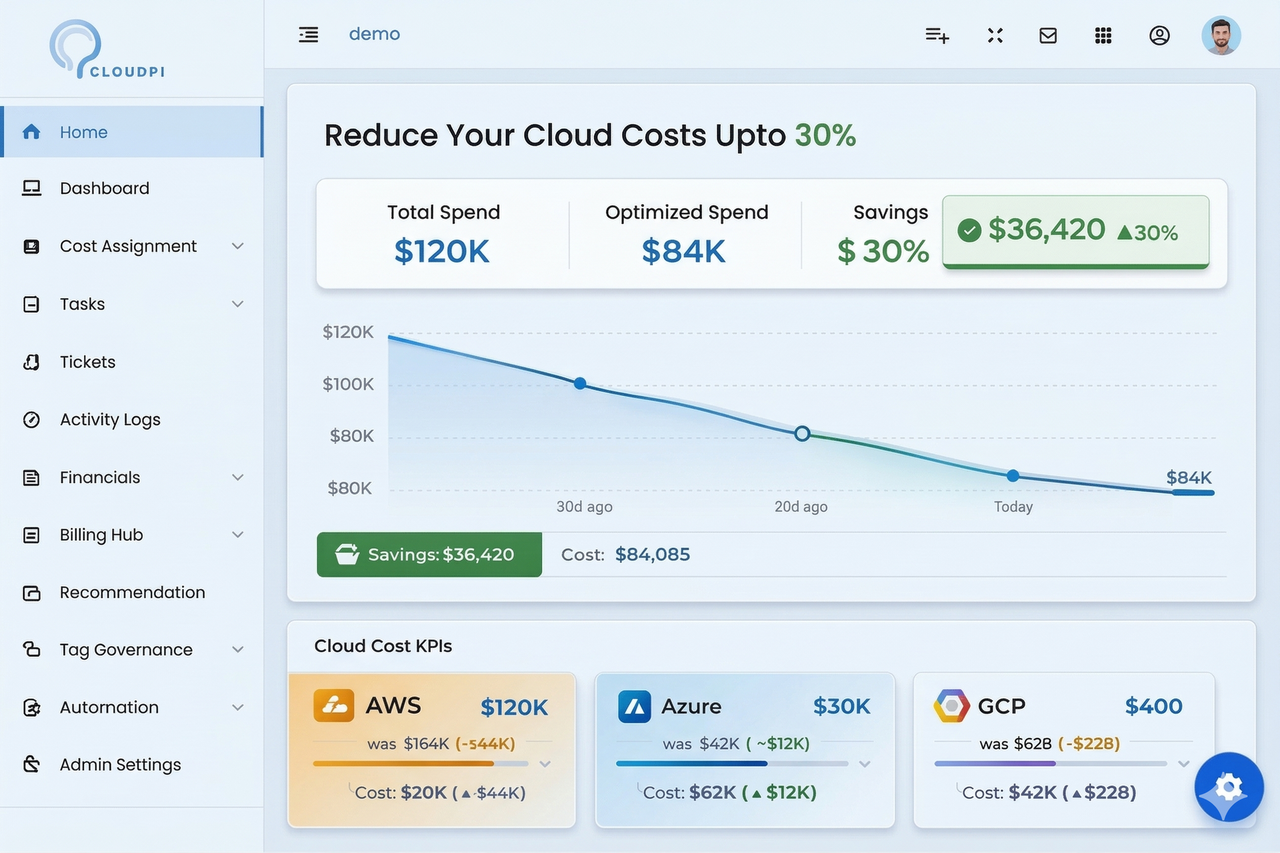
Task: Open the account profile icon
Action: pos(1159,34)
